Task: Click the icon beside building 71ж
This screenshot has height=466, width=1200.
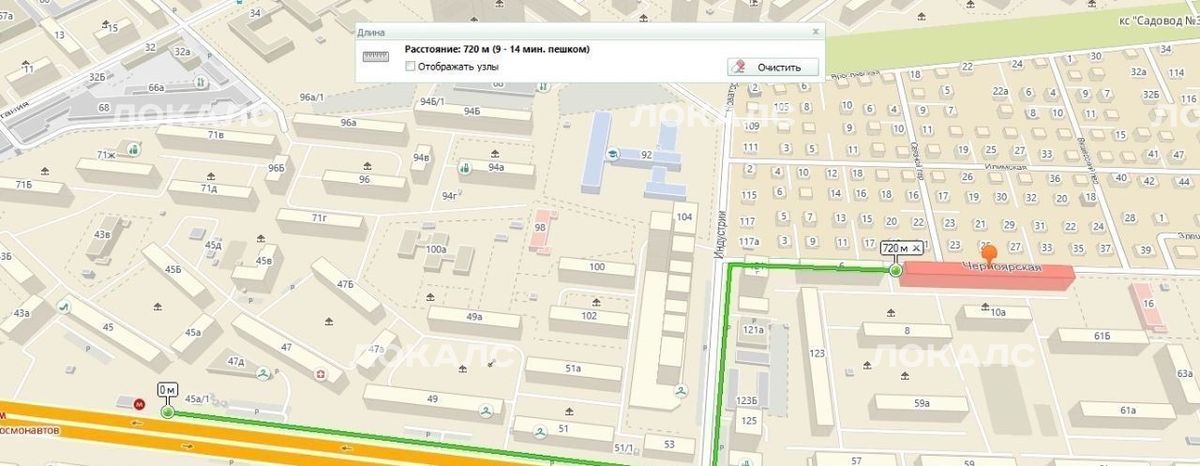Action: (x=133, y=149)
